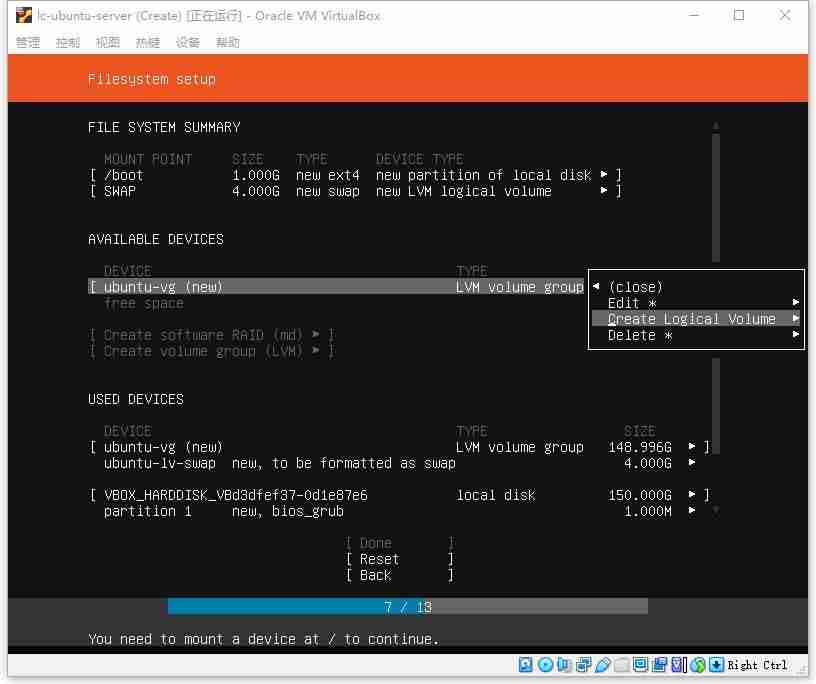This screenshot has width=816, height=684.
Task: Click arrow beside Delete menu entry
Action: (x=795, y=335)
